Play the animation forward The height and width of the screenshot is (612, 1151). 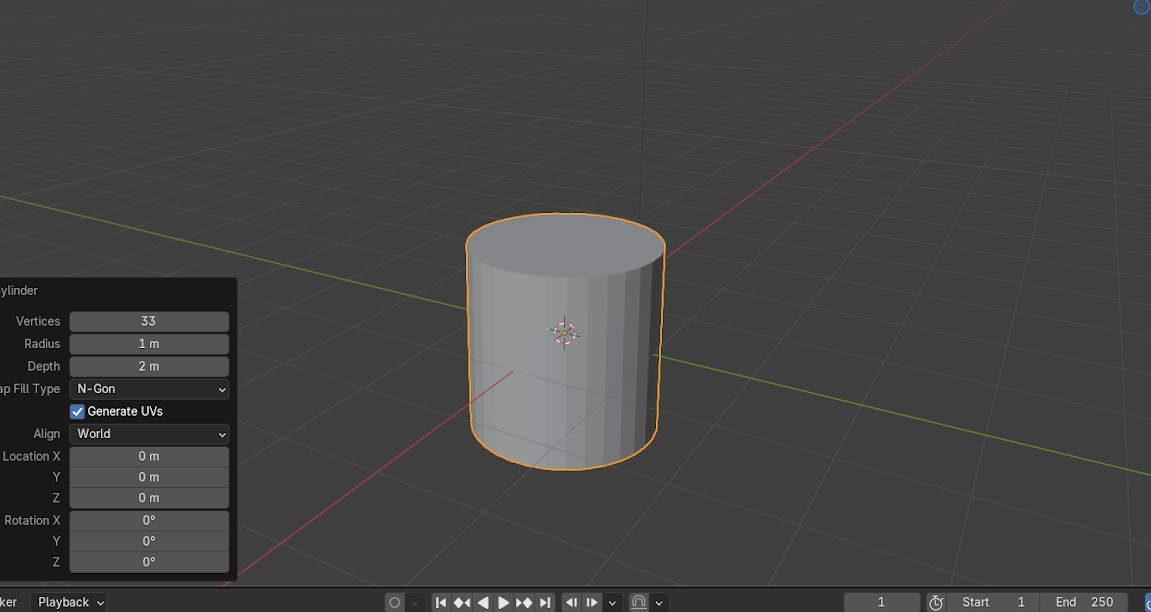click(x=503, y=602)
